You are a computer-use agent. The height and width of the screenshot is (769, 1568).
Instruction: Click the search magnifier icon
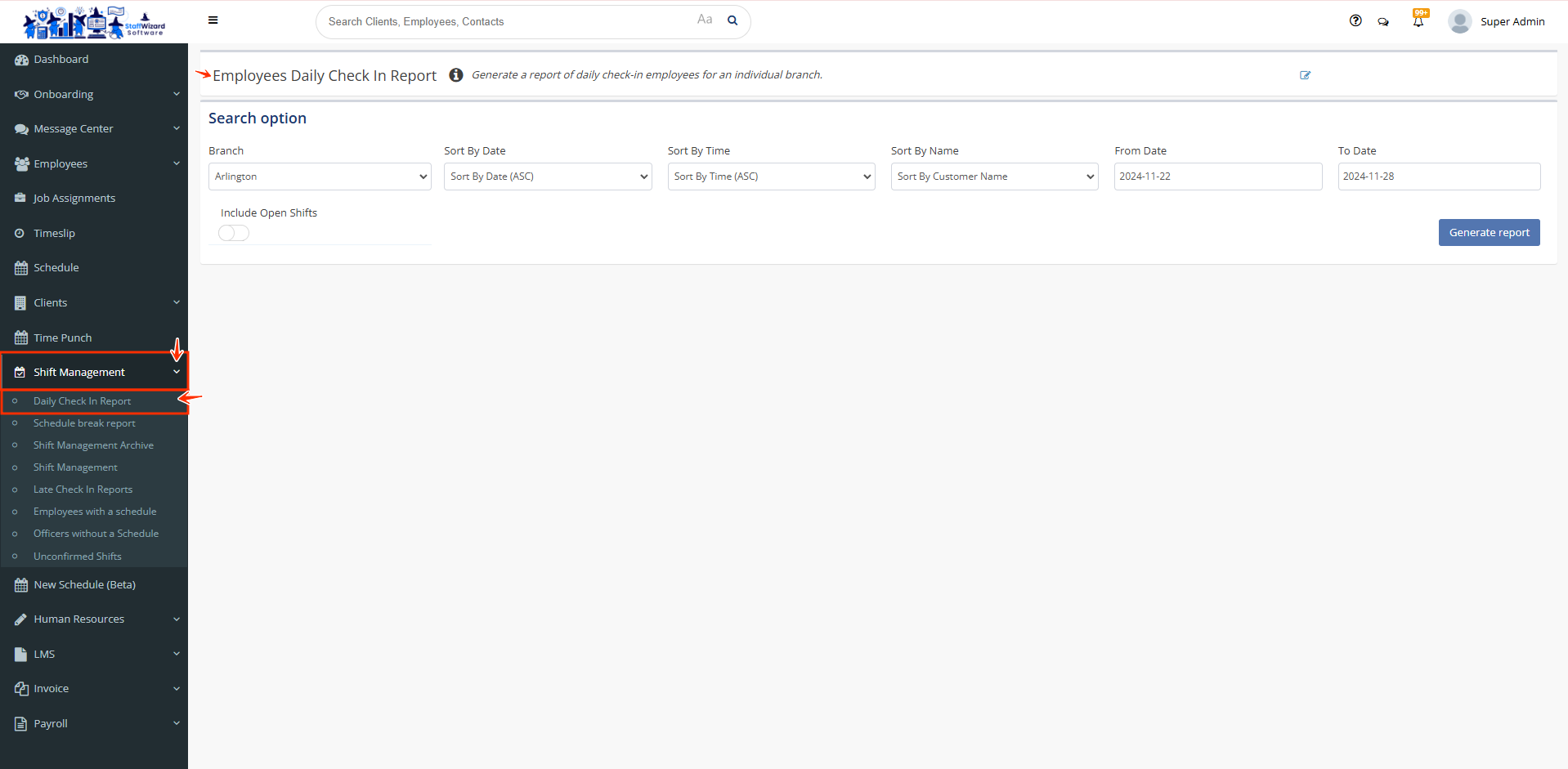pos(732,20)
